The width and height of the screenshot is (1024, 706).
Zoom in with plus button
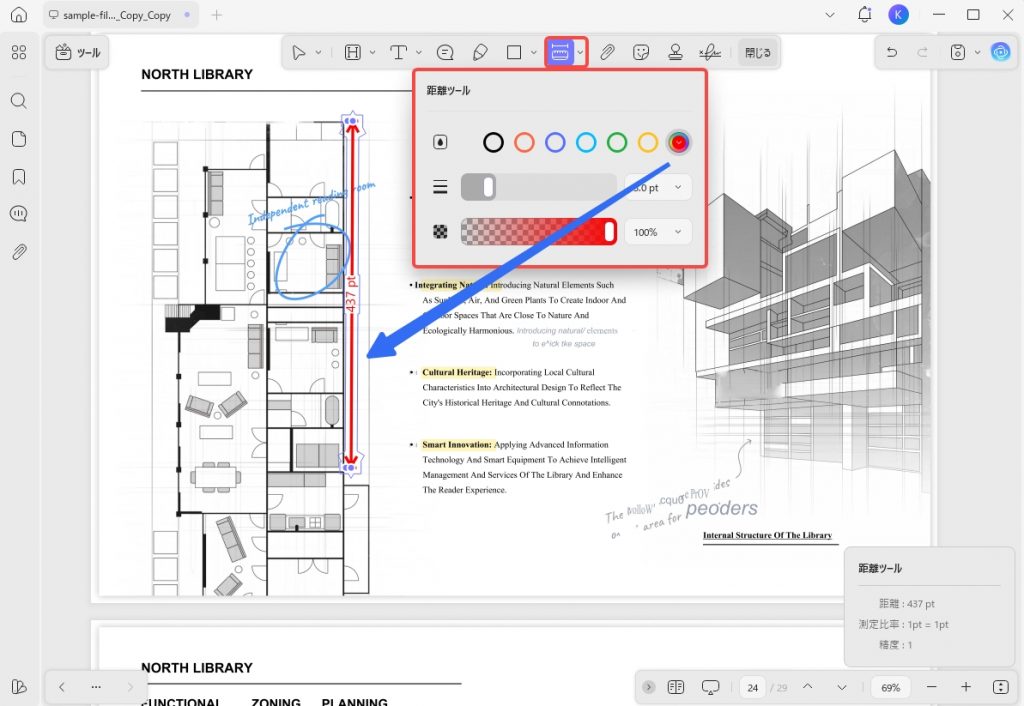pyautogui.click(x=966, y=687)
